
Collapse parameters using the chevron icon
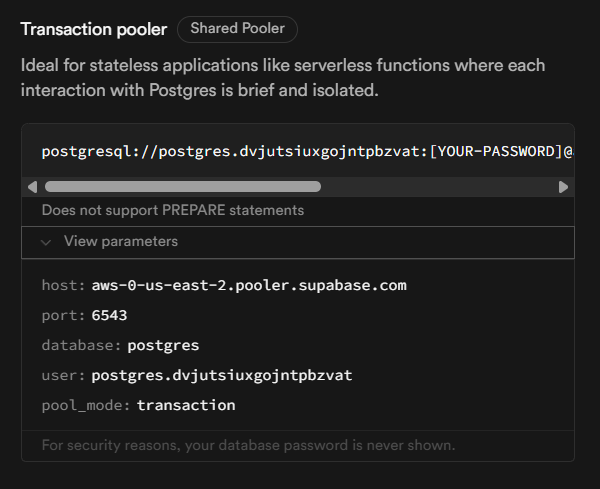[46, 242]
